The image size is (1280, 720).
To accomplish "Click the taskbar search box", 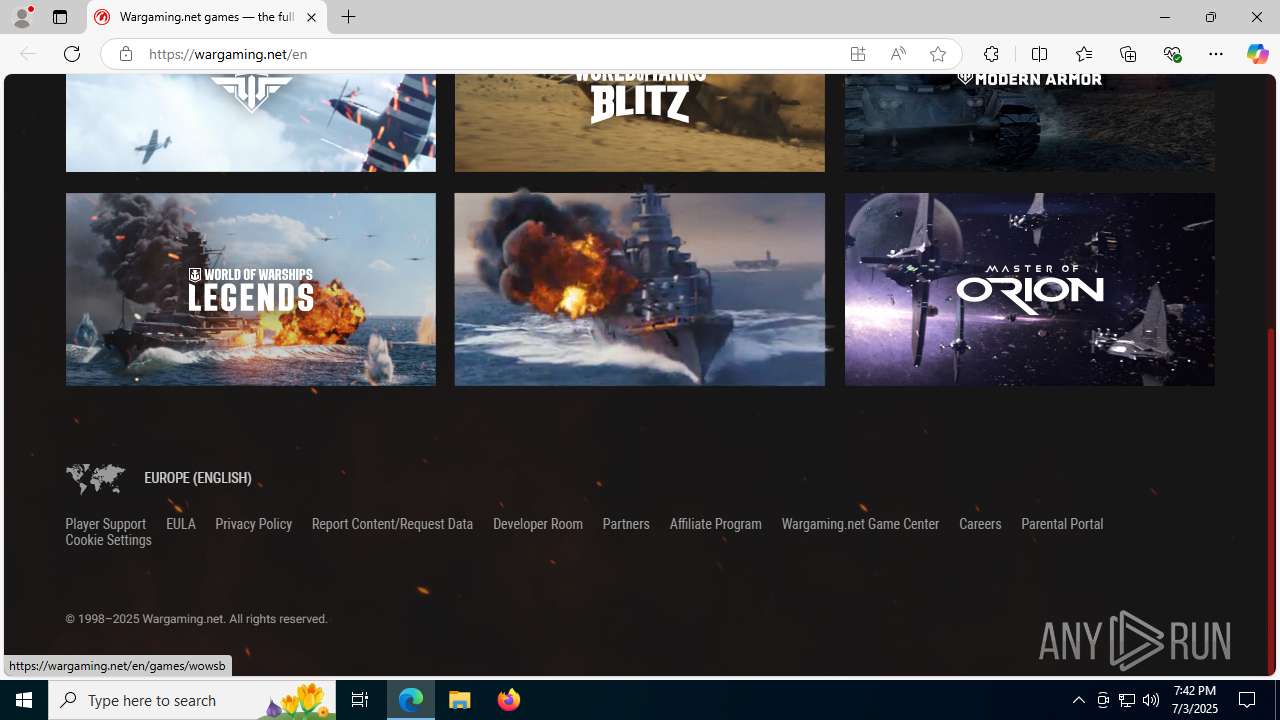I will (x=191, y=700).
